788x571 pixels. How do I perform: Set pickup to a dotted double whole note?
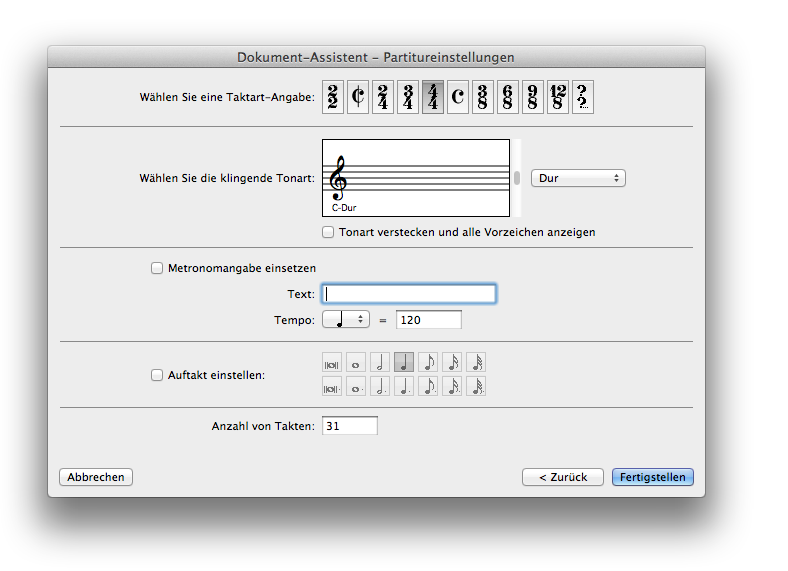(332, 387)
